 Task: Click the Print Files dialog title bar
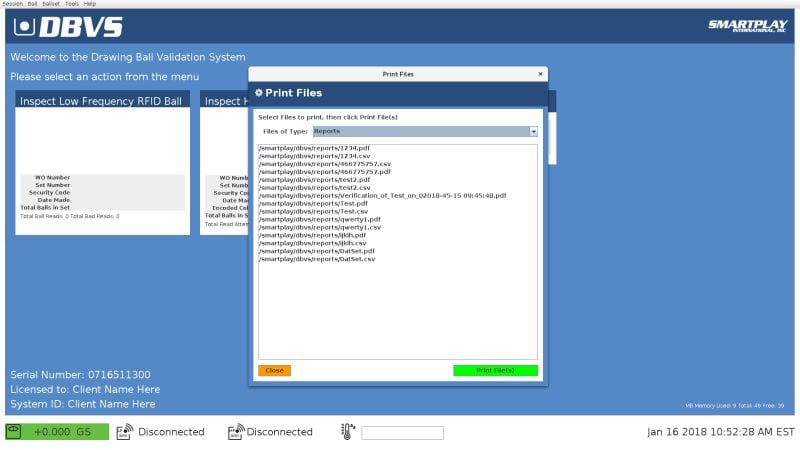pos(398,74)
